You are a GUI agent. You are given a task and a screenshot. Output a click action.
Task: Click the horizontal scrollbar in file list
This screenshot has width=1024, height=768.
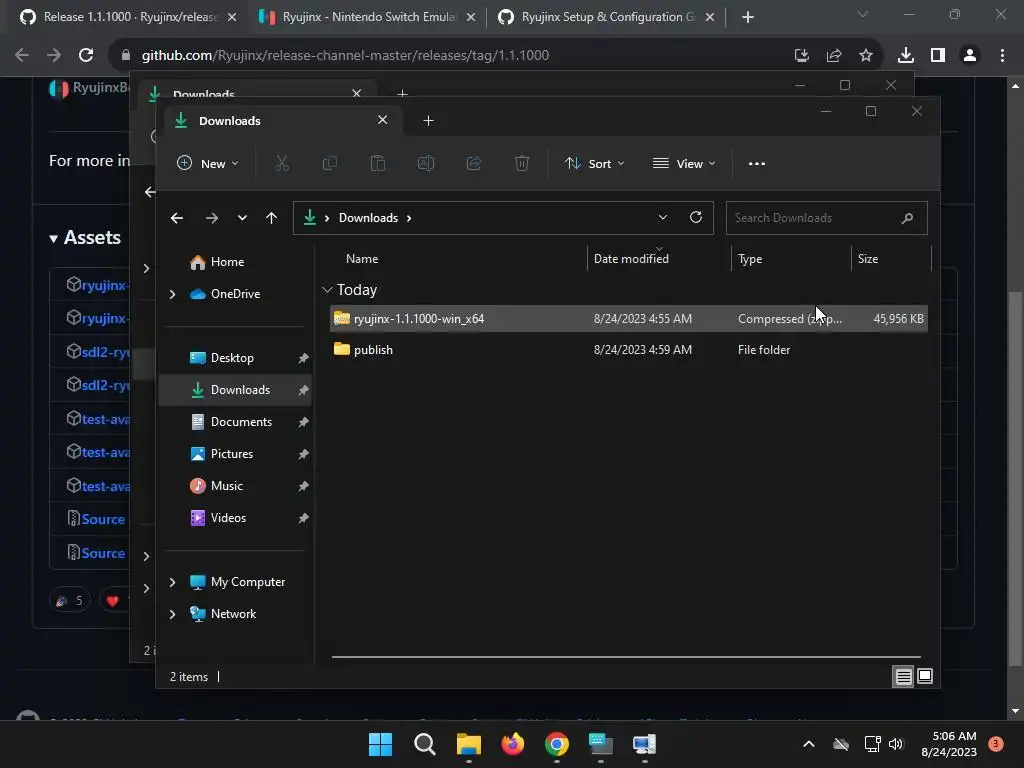(626, 656)
